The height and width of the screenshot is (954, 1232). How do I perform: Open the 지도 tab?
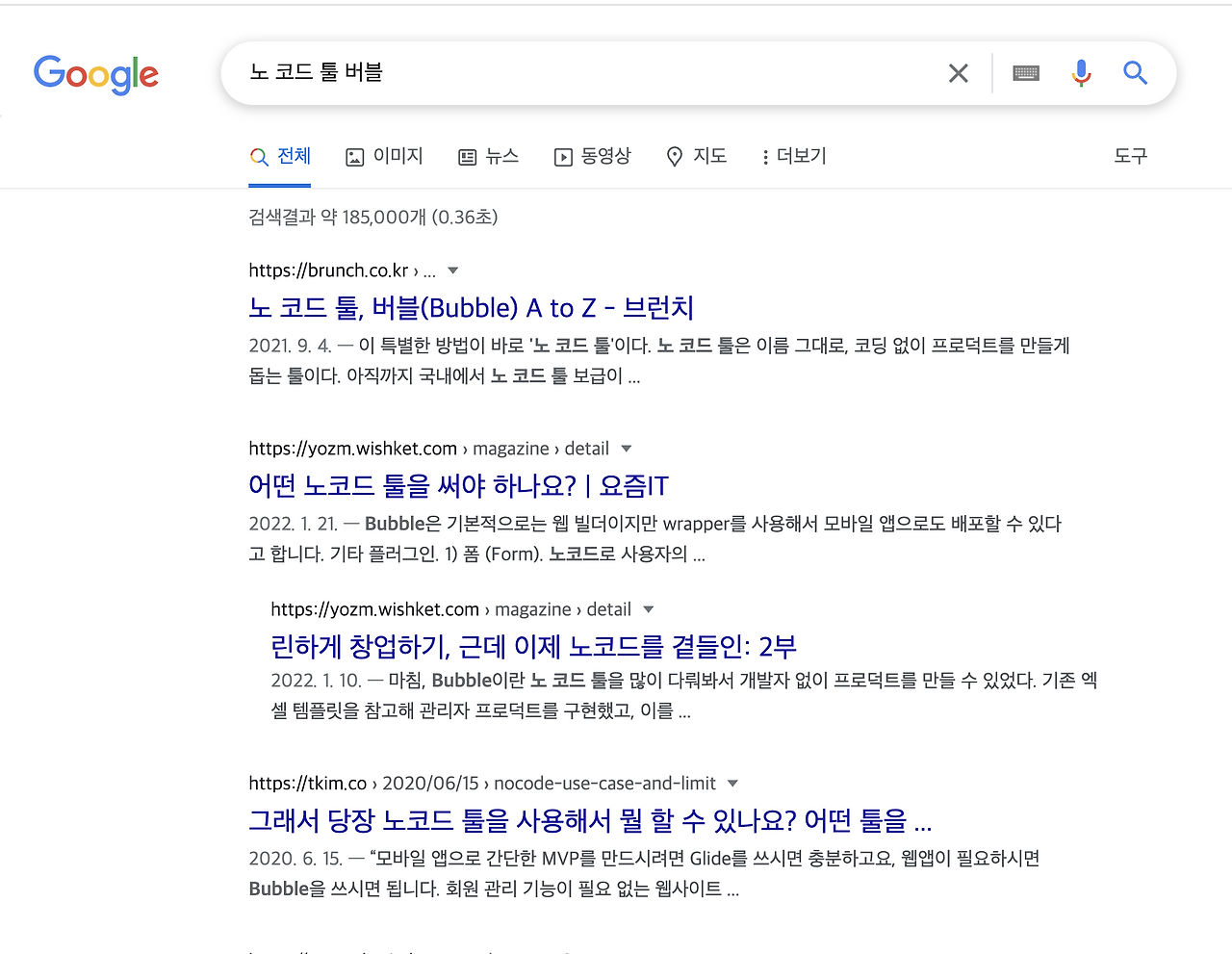(x=697, y=156)
